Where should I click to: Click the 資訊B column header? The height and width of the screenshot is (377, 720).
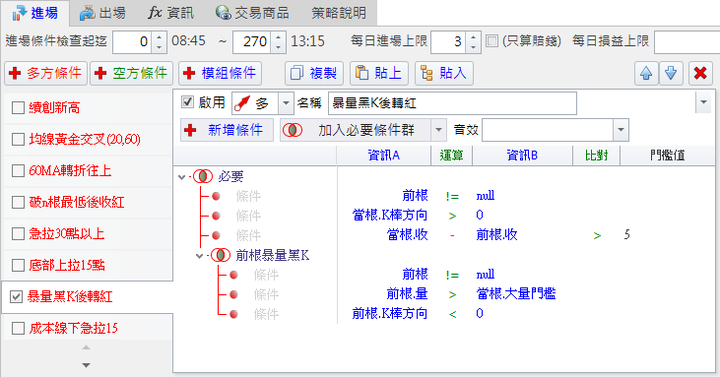[x=522, y=156]
